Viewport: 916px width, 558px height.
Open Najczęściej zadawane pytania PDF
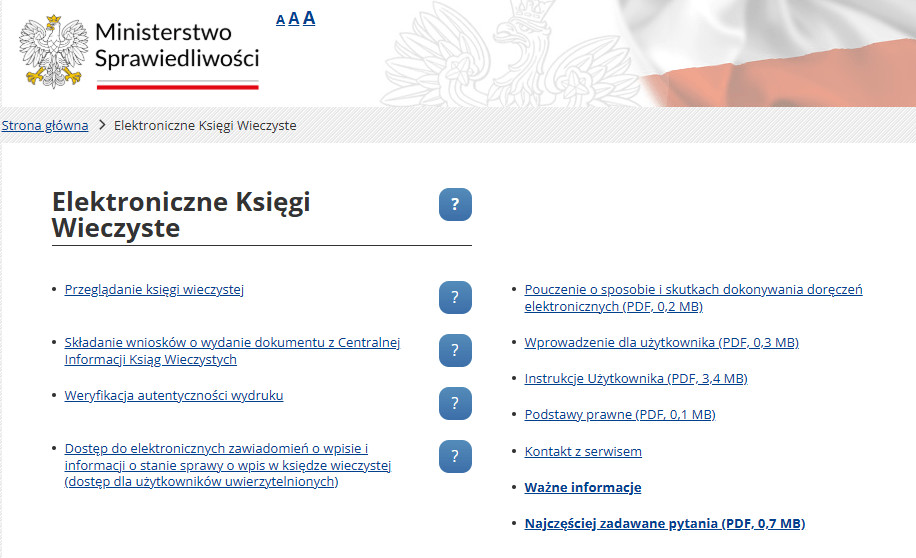tap(664, 524)
